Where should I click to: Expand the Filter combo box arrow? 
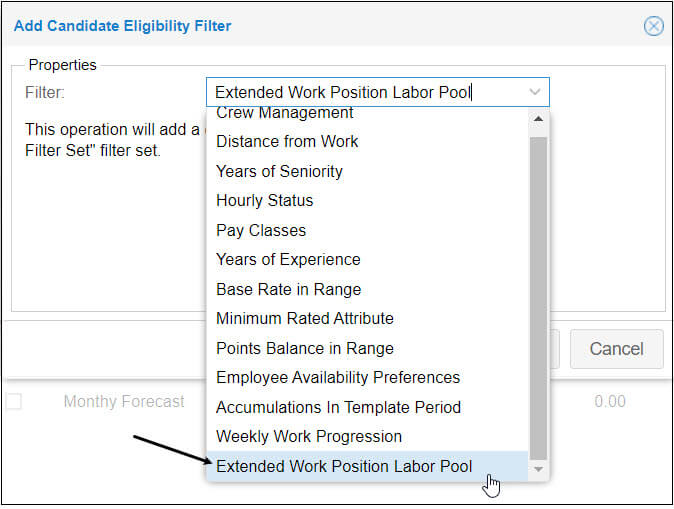[535, 93]
